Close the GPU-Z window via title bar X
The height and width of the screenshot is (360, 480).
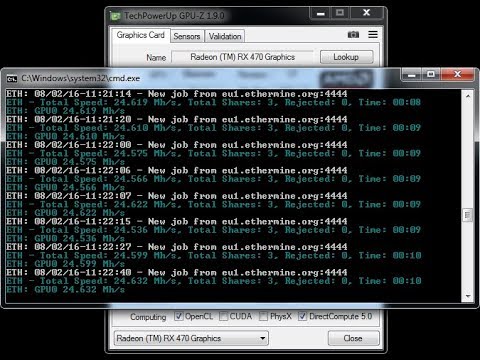click(x=366, y=13)
